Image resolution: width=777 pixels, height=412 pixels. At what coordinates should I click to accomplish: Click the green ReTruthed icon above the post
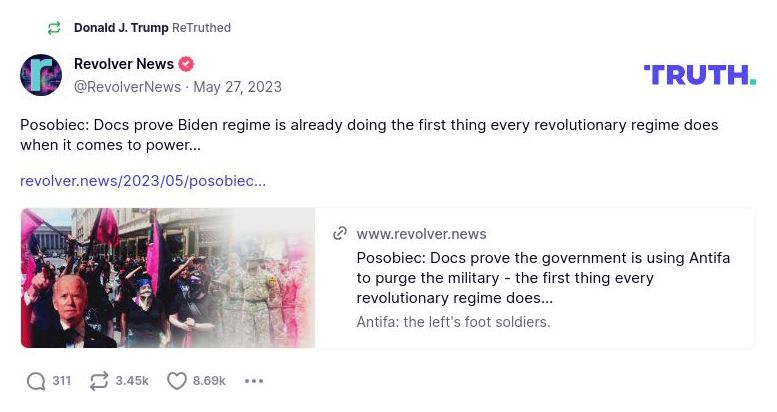click(54, 28)
